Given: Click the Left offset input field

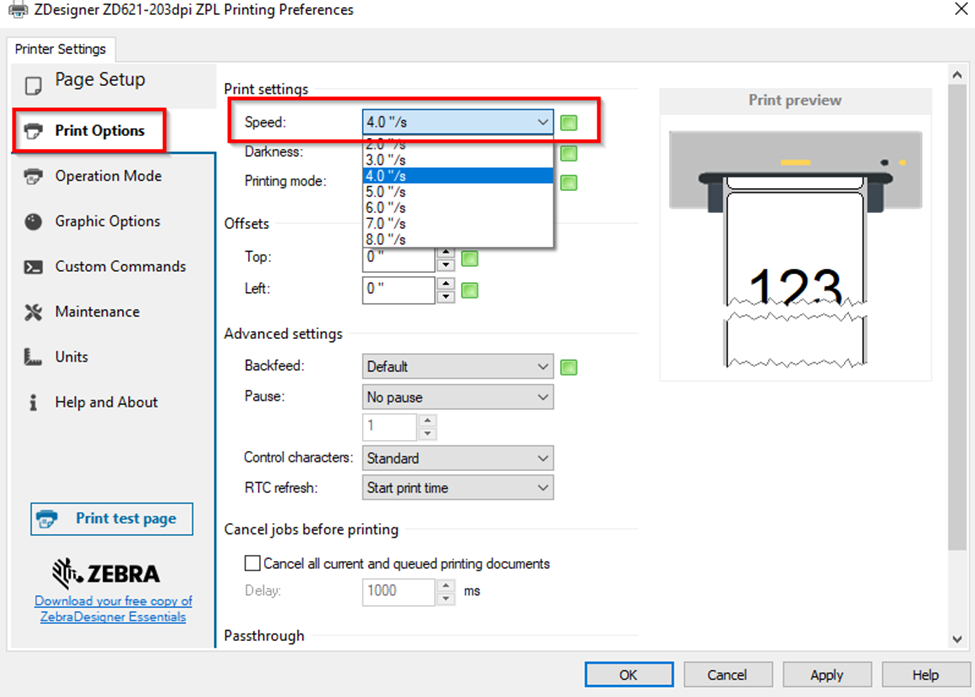Looking at the screenshot, I should click(x=399, y=290).
